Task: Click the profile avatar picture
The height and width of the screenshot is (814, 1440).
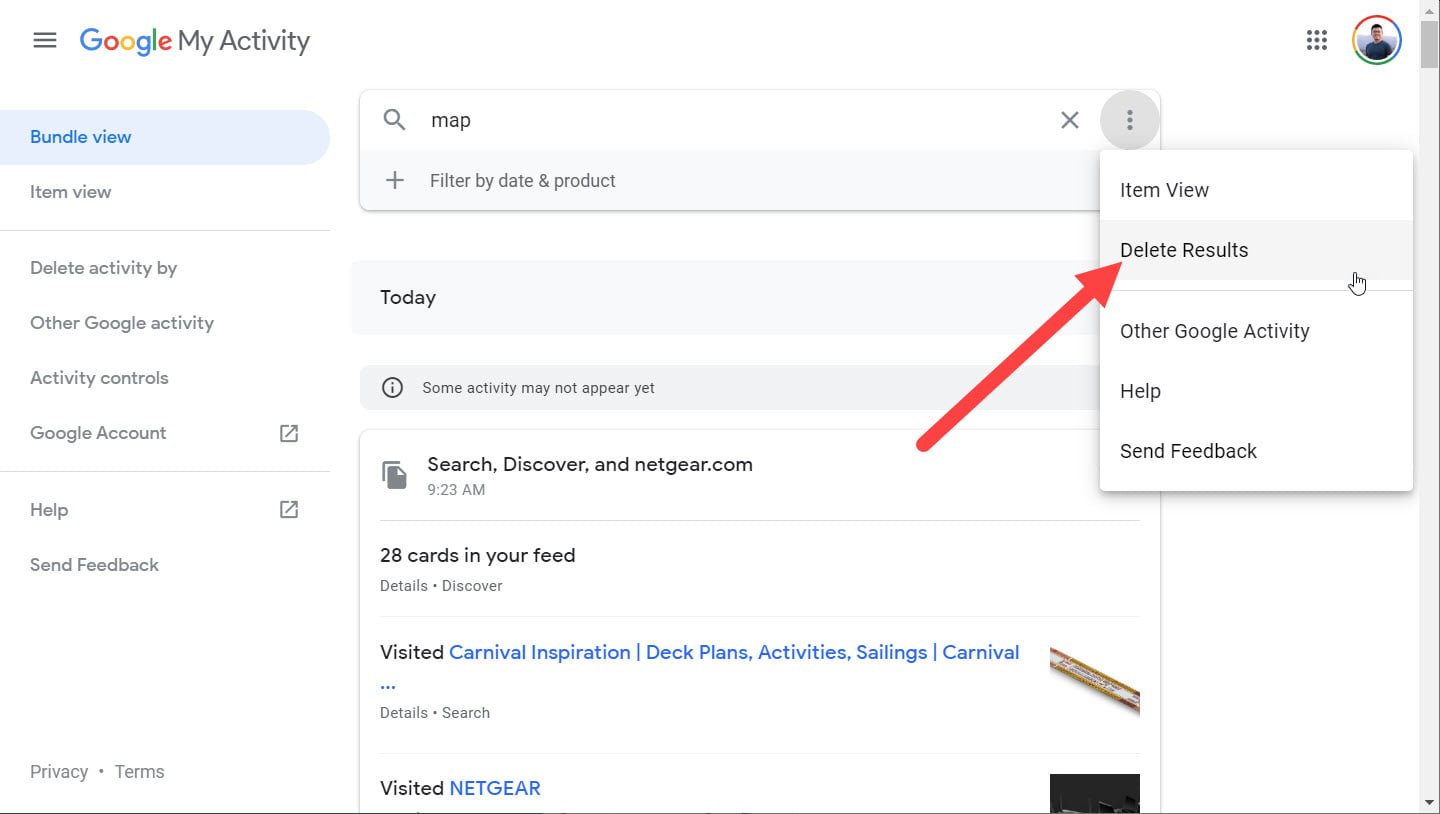Action: [1376, 40]
